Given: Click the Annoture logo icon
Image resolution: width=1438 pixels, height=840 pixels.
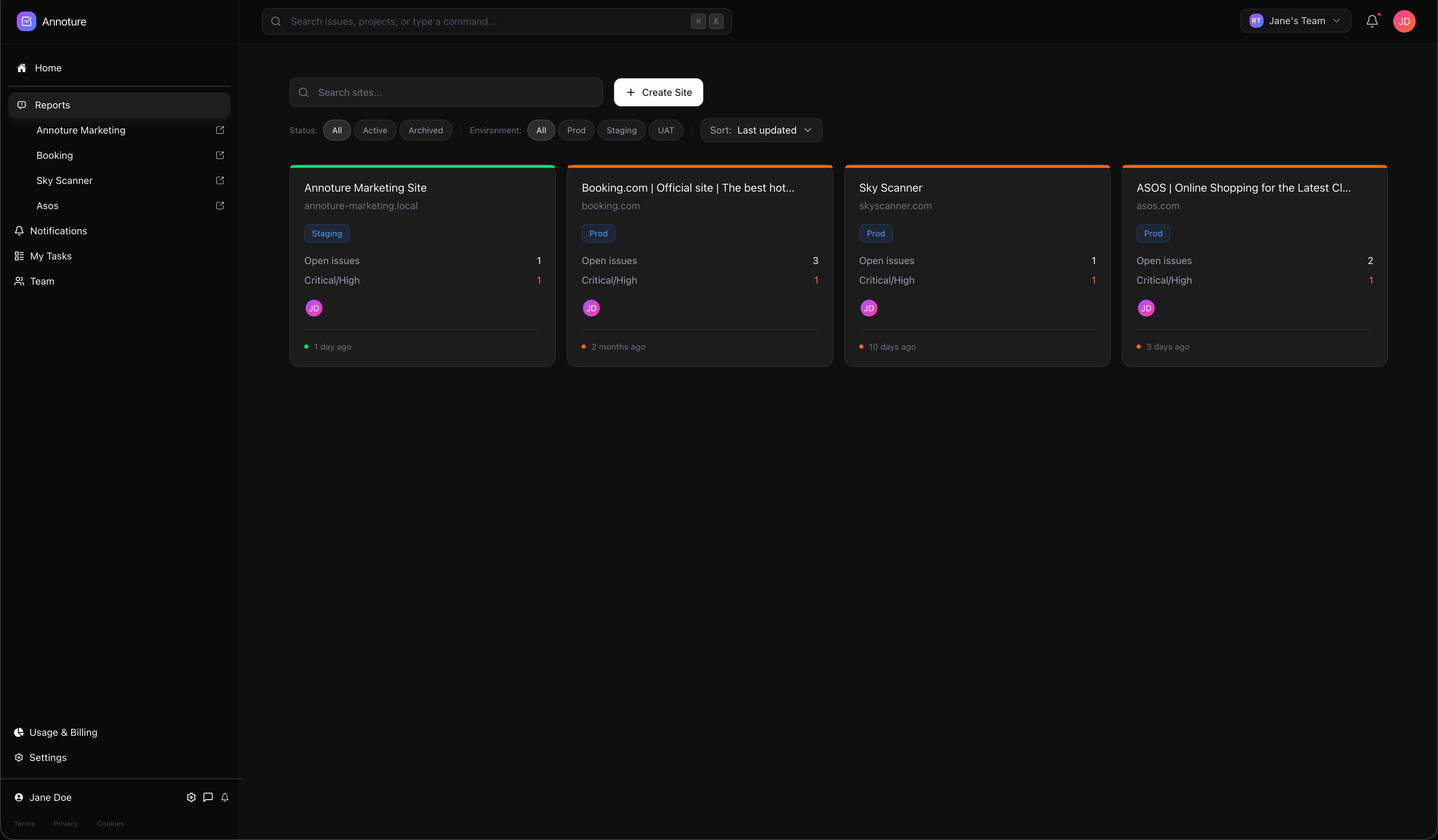Looking at the screenshot, I should [x=26, y=22].
